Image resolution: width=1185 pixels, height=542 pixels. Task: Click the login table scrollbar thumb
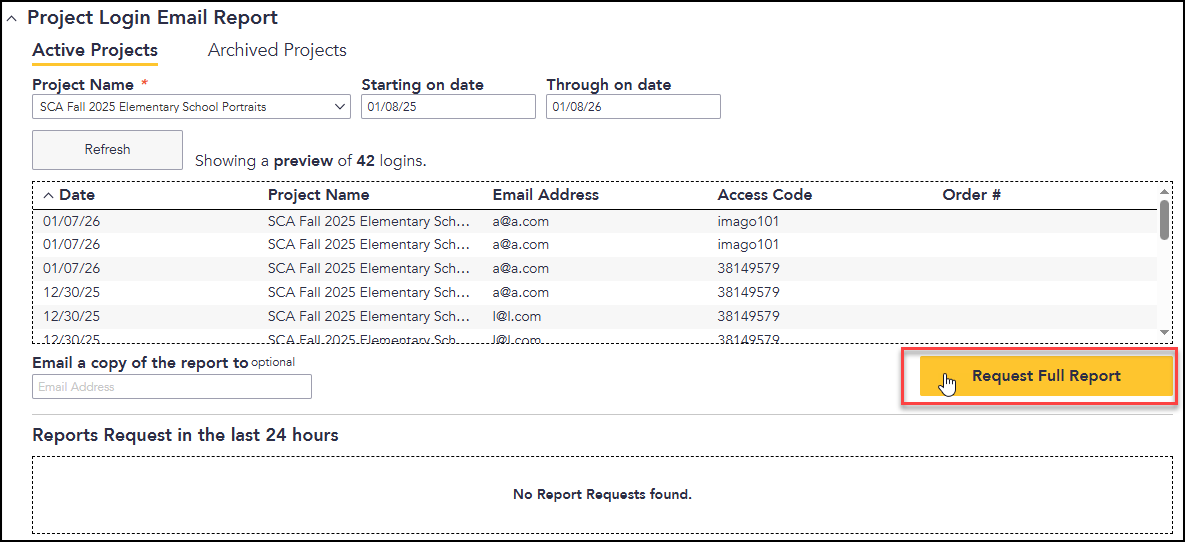1165,220
